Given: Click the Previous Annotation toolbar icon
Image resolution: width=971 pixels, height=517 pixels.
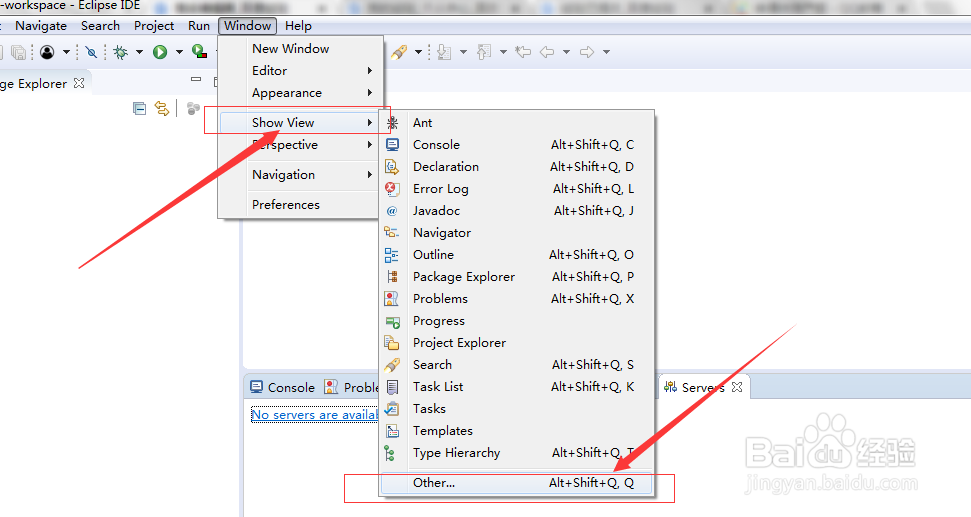Looking at the screenshot, I should (x=484, y=52).
